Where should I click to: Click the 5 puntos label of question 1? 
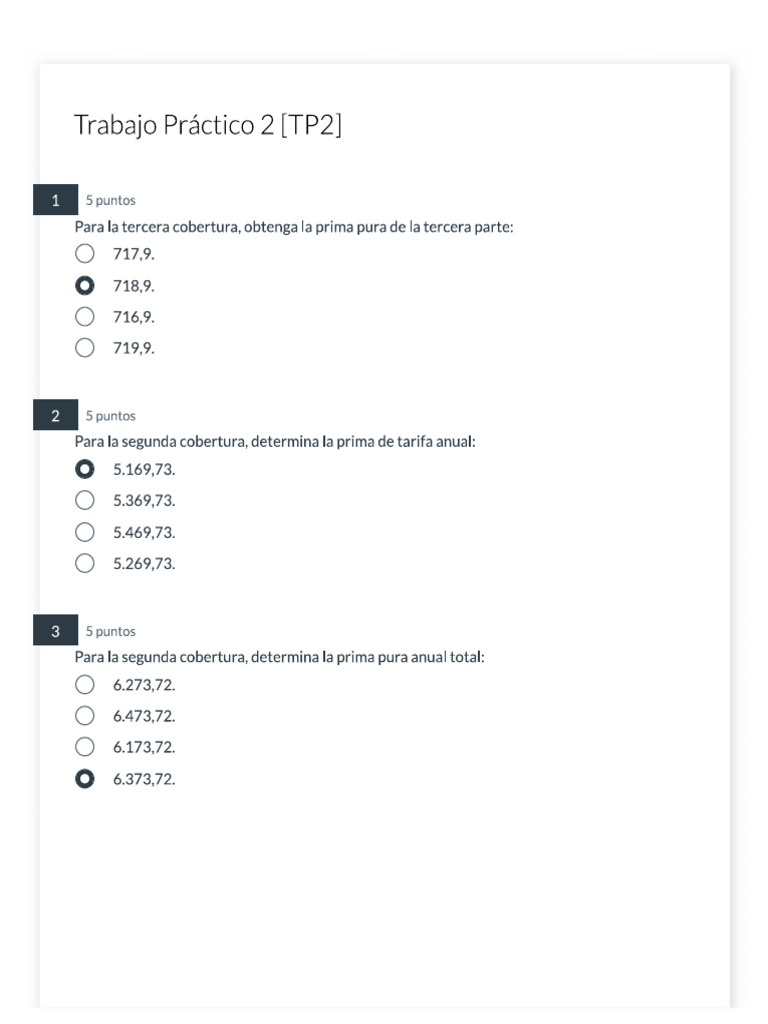[x=110, y=200]
